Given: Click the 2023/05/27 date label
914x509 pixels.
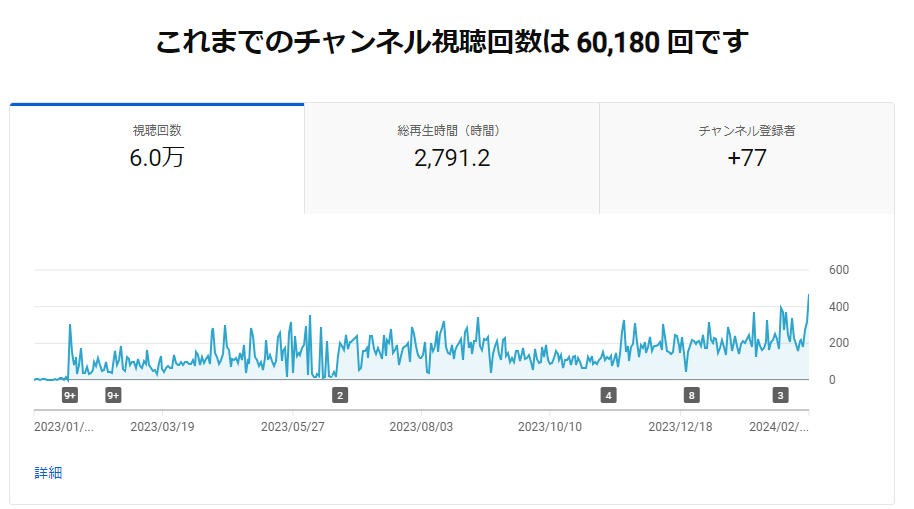Looking at the screenshot, I should 293,427.
